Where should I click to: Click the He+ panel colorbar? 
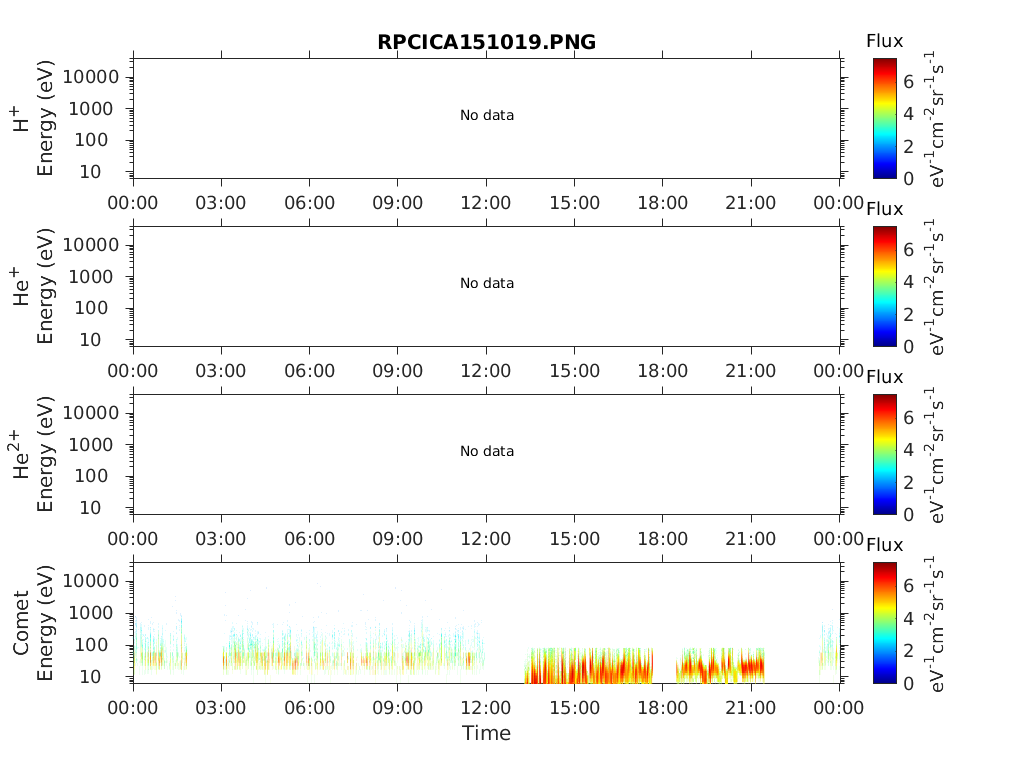[885, 286]
